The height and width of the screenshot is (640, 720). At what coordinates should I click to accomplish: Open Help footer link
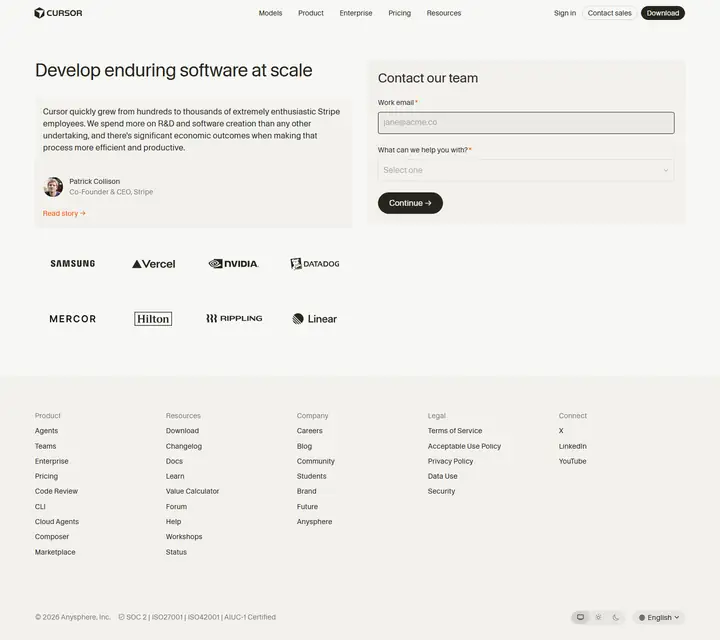tap(173, 522)
